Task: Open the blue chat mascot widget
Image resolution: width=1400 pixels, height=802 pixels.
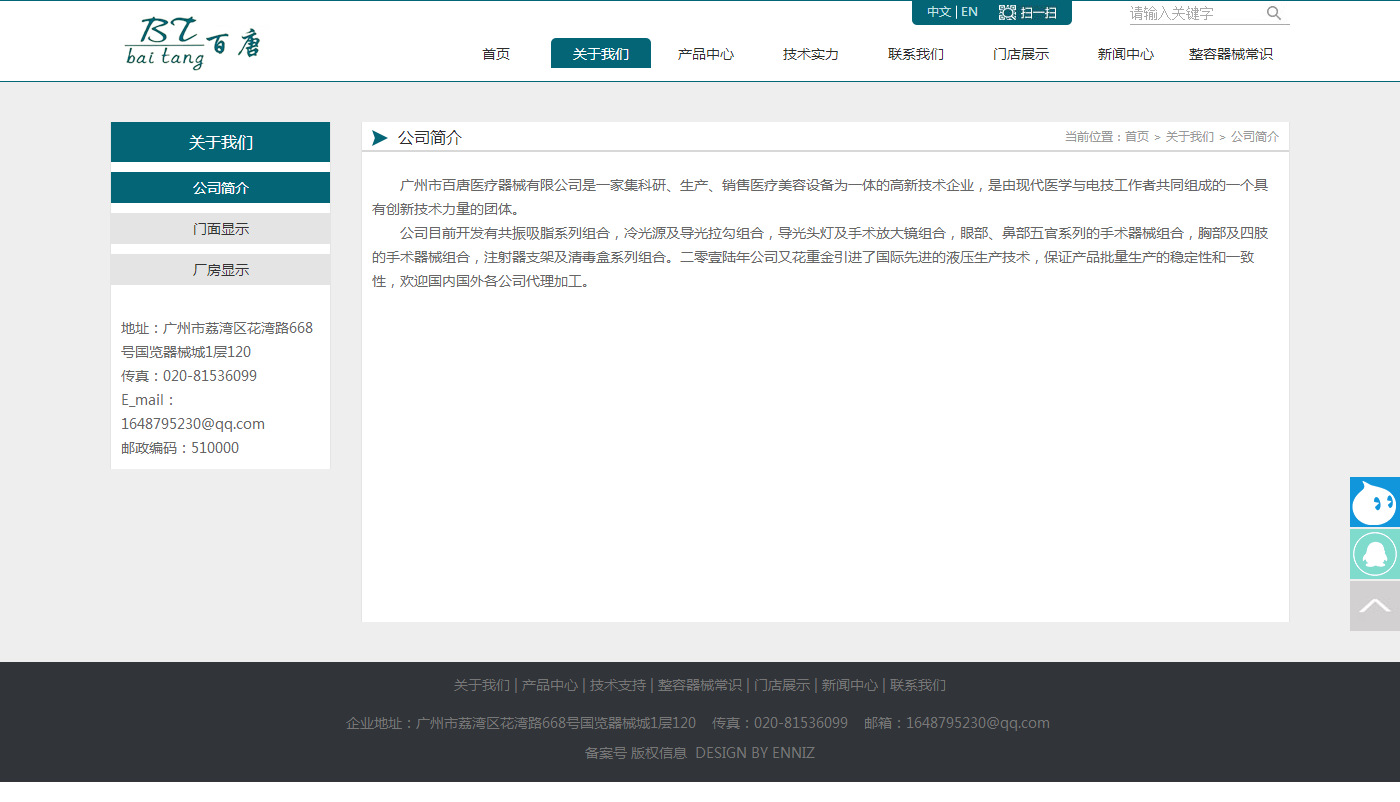Action: click(1374, 502)
